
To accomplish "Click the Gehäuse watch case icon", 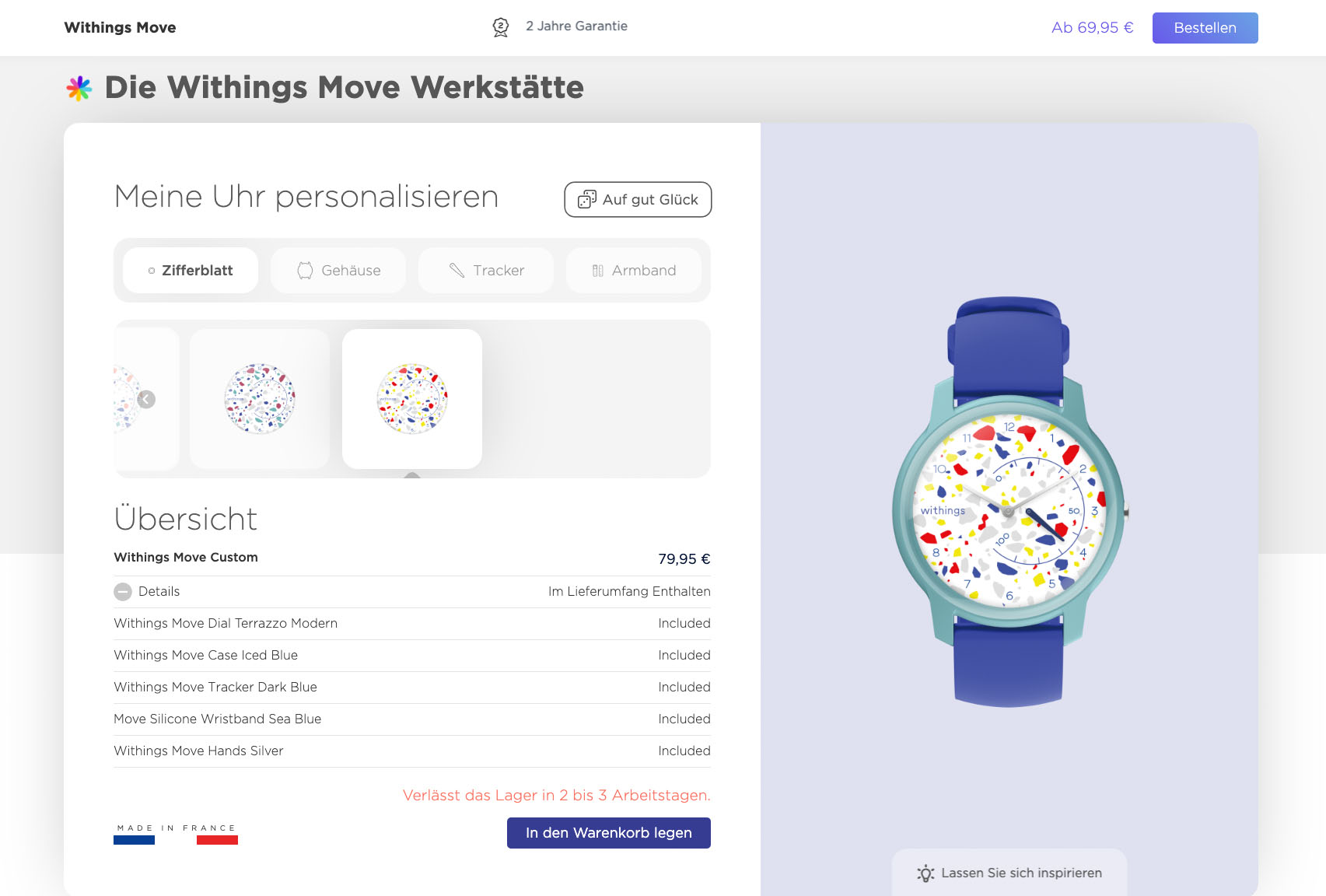I will tap(305, 271).
